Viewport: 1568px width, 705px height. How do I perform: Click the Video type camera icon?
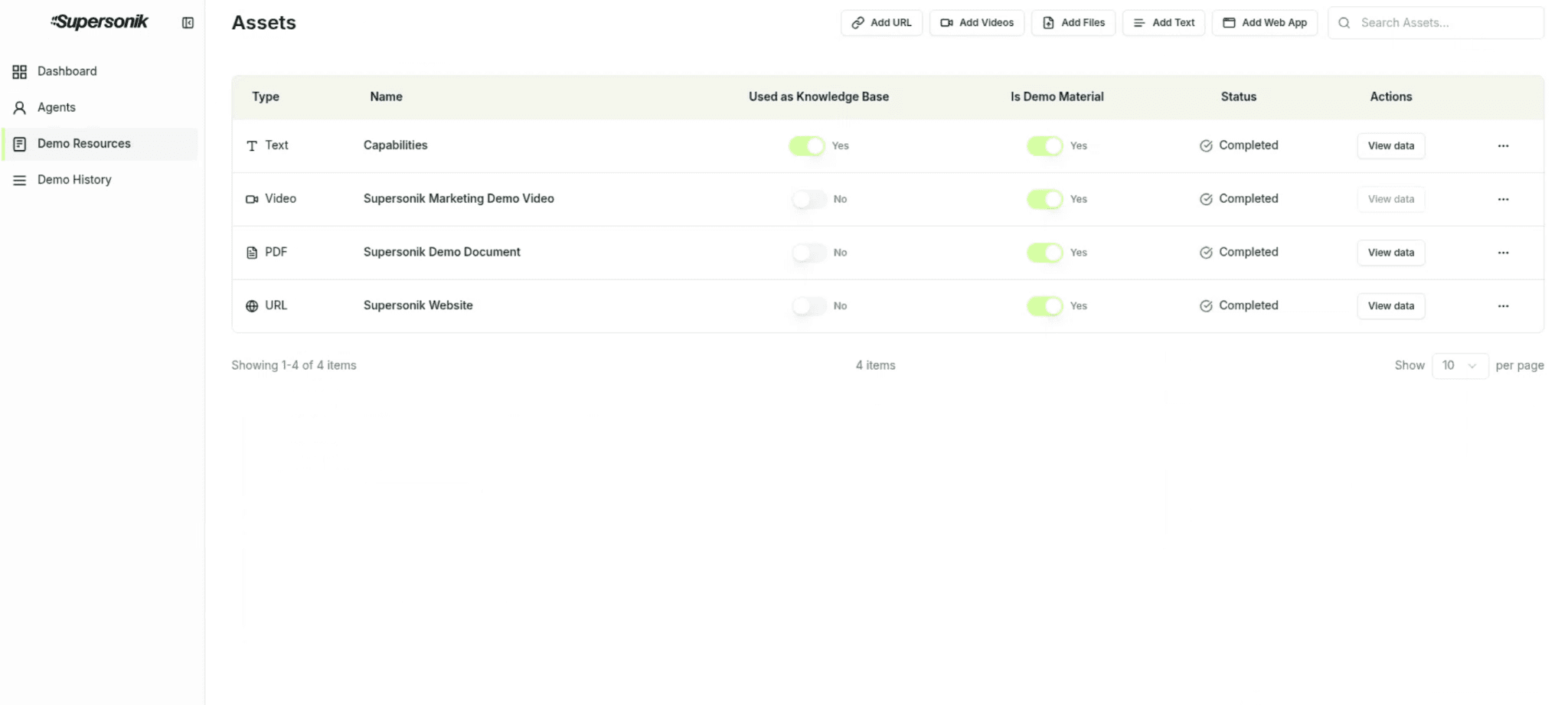click(252, 199)
